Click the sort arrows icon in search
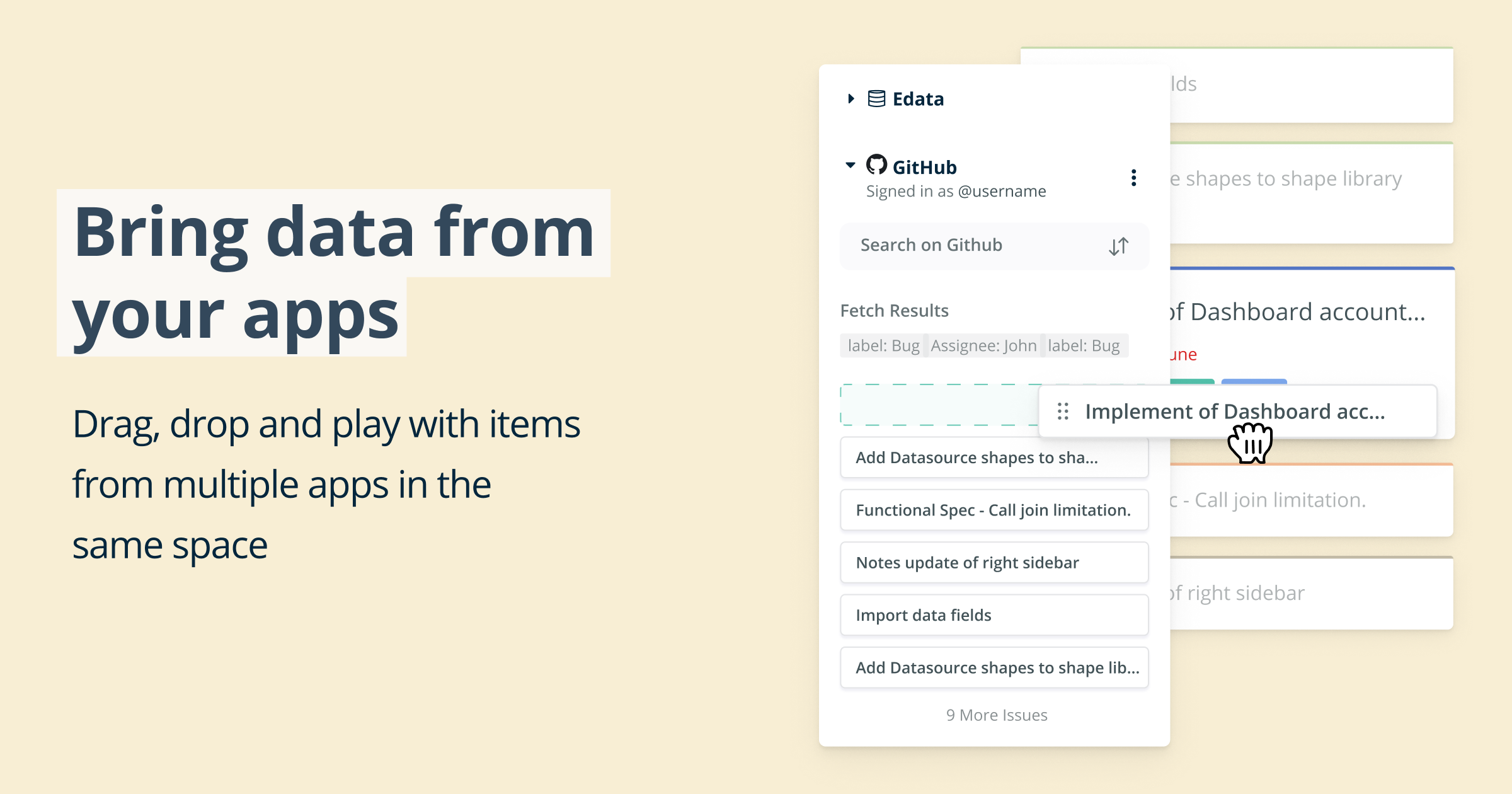The width and height of the screenshot is (1512, 794). point(1119,246)
